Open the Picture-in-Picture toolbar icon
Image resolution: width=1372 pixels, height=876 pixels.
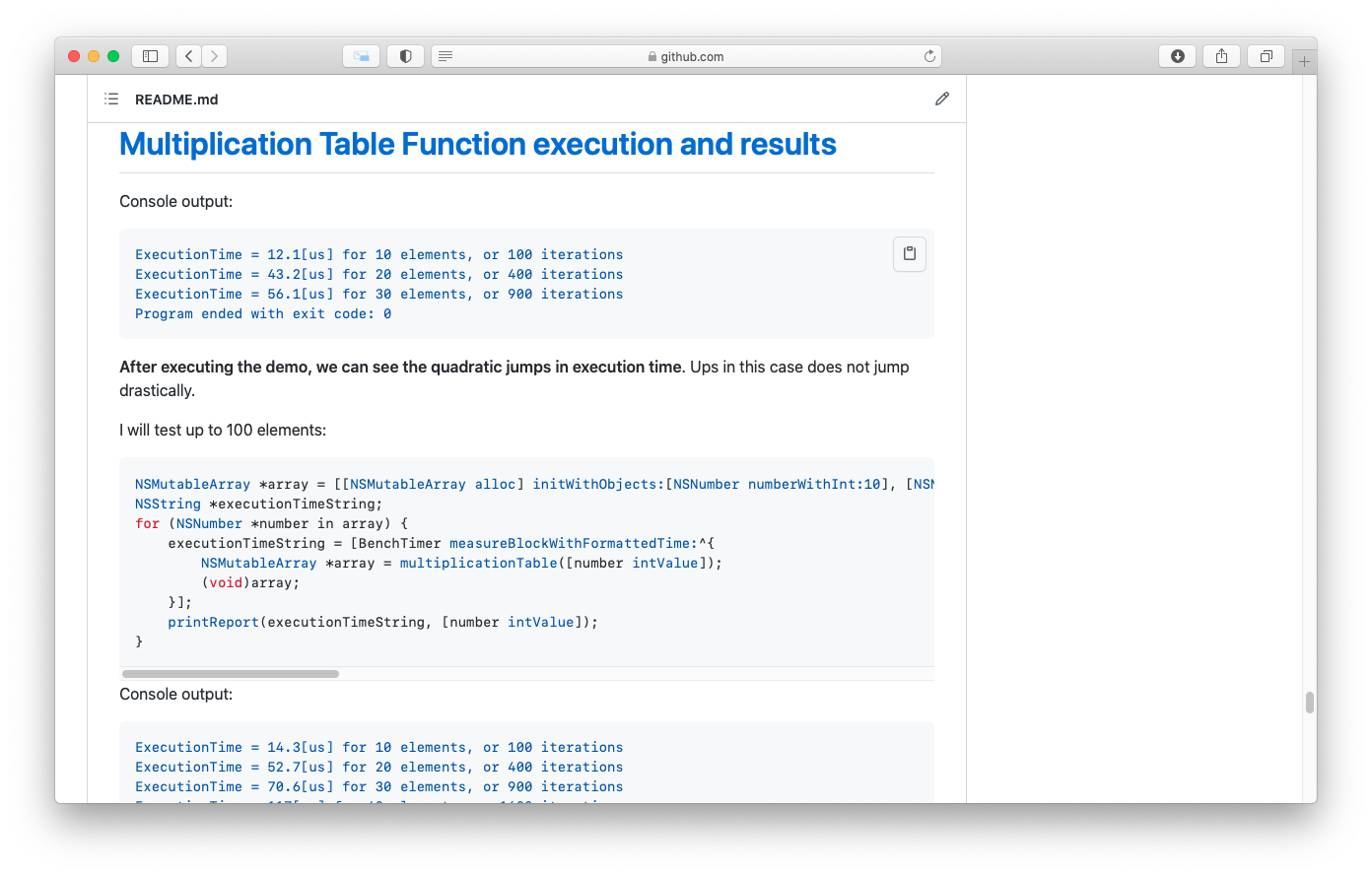click(361, 56)
